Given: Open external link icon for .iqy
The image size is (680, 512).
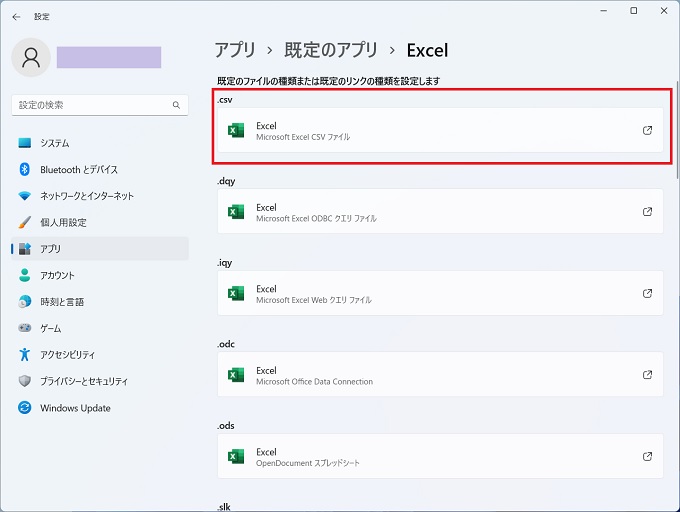Looking at the screenshot, I should tap(647, 293).
